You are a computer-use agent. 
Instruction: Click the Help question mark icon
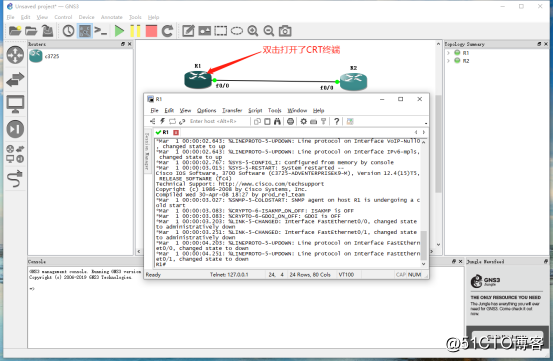tap(336, 121)
